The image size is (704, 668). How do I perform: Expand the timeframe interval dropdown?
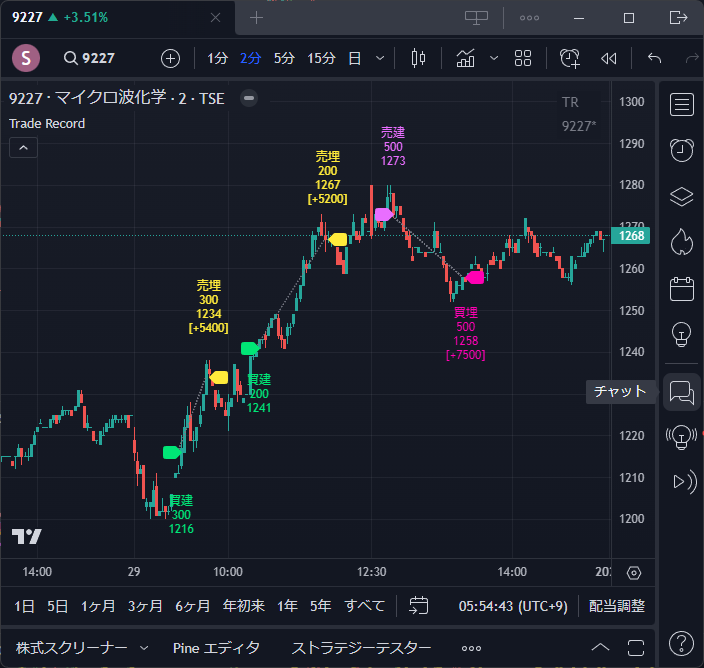click(380, 58)
